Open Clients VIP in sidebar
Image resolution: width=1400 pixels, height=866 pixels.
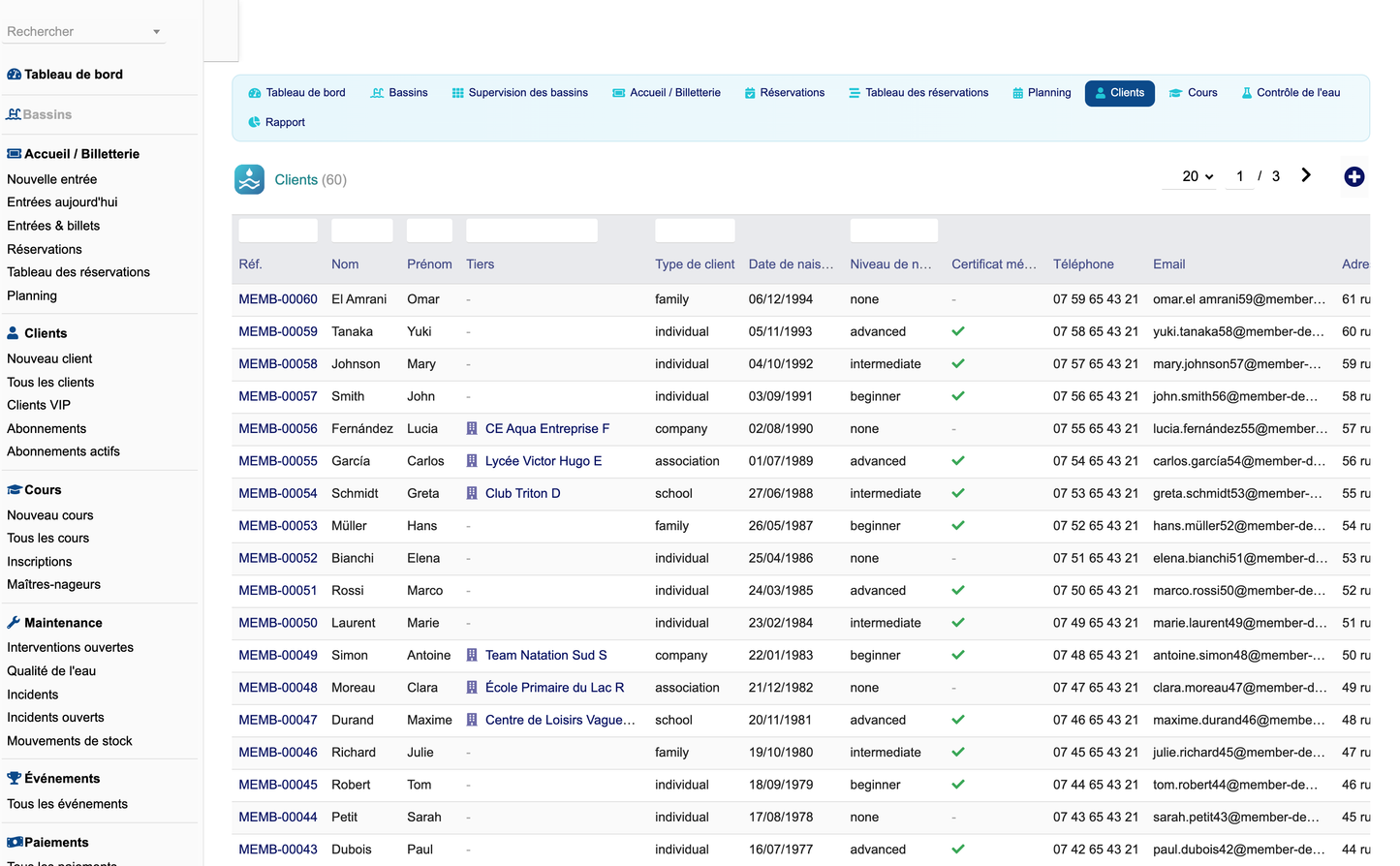pos(39,405)
